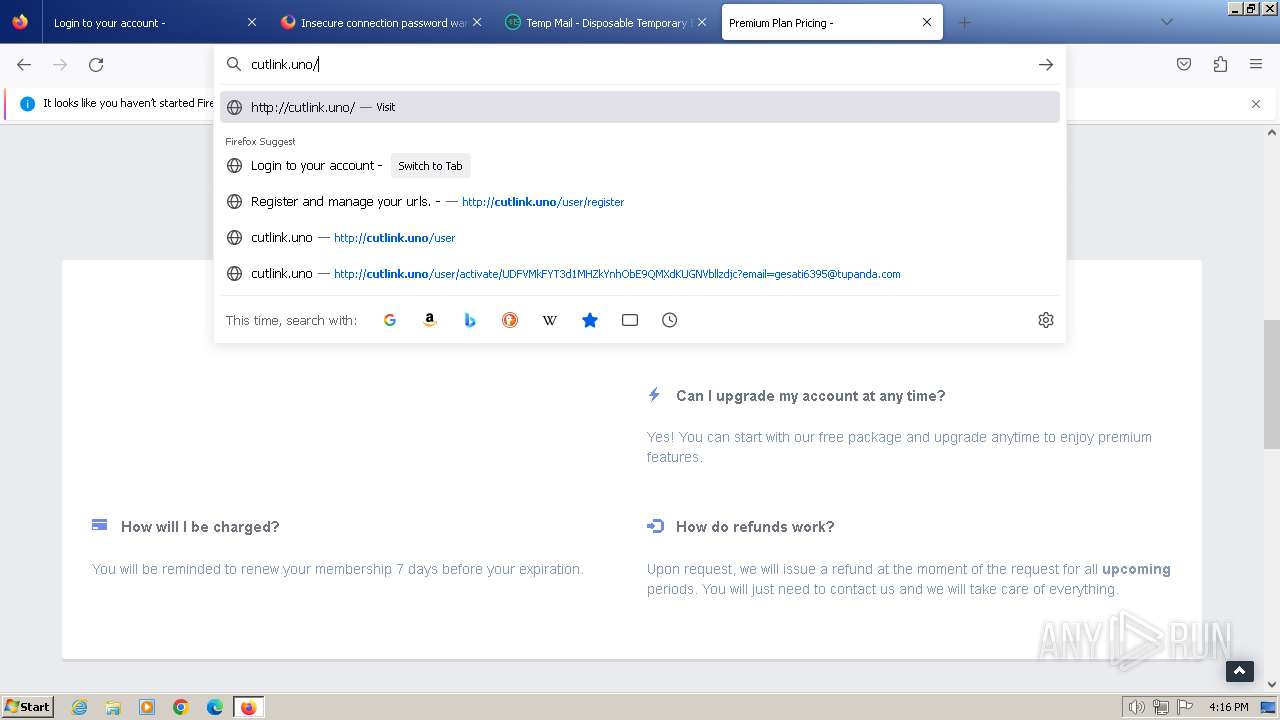Screen dimensions: 1280x720
Task: Search with Amazon this time
Action: pyautogui.click(x=430, y=320)
